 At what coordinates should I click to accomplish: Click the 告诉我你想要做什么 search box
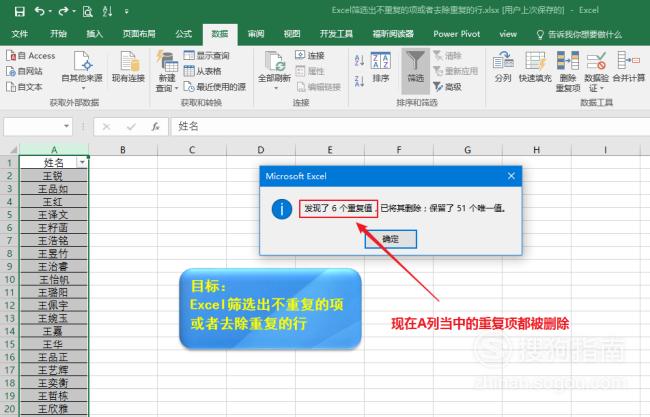click(x=580, y=34)
